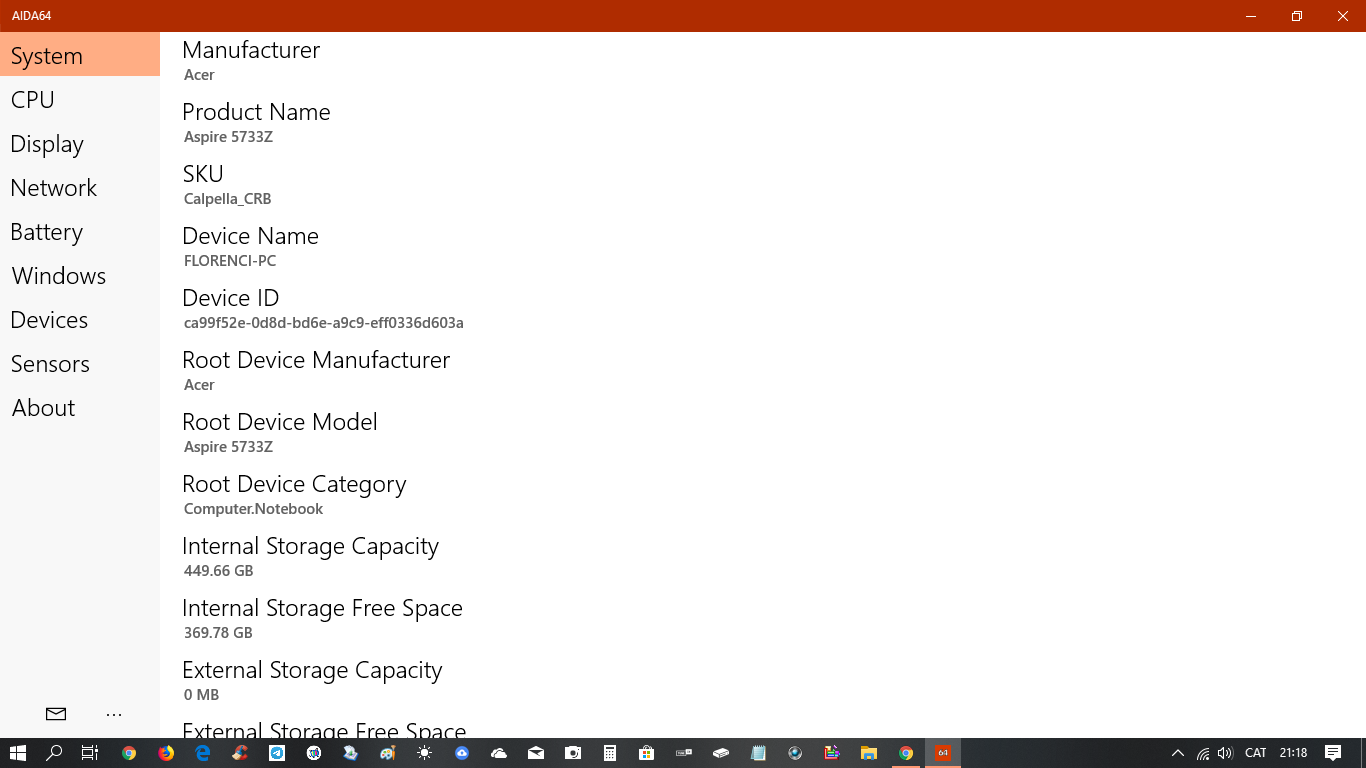Click the Internal Storage Free Space heading
1366x768 pixels.
[322, 609]
